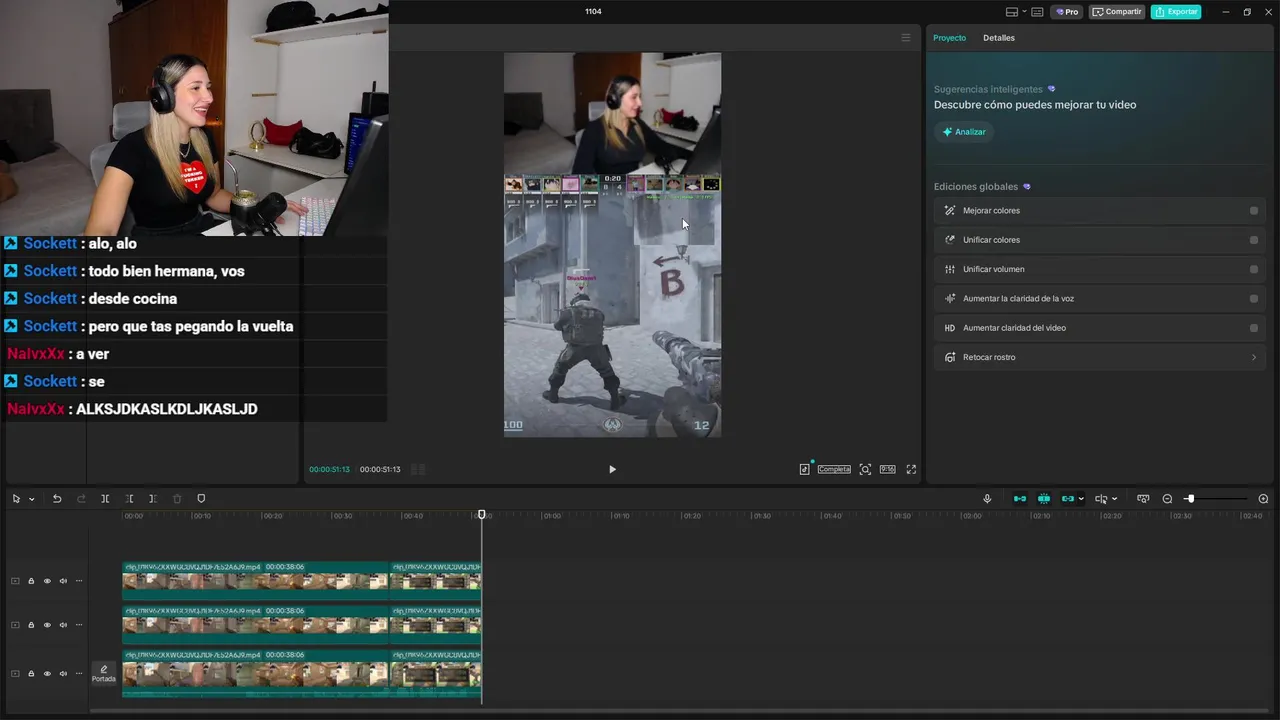Toggle preview axis button
1280x720 pixels.
pos(1101,499)
